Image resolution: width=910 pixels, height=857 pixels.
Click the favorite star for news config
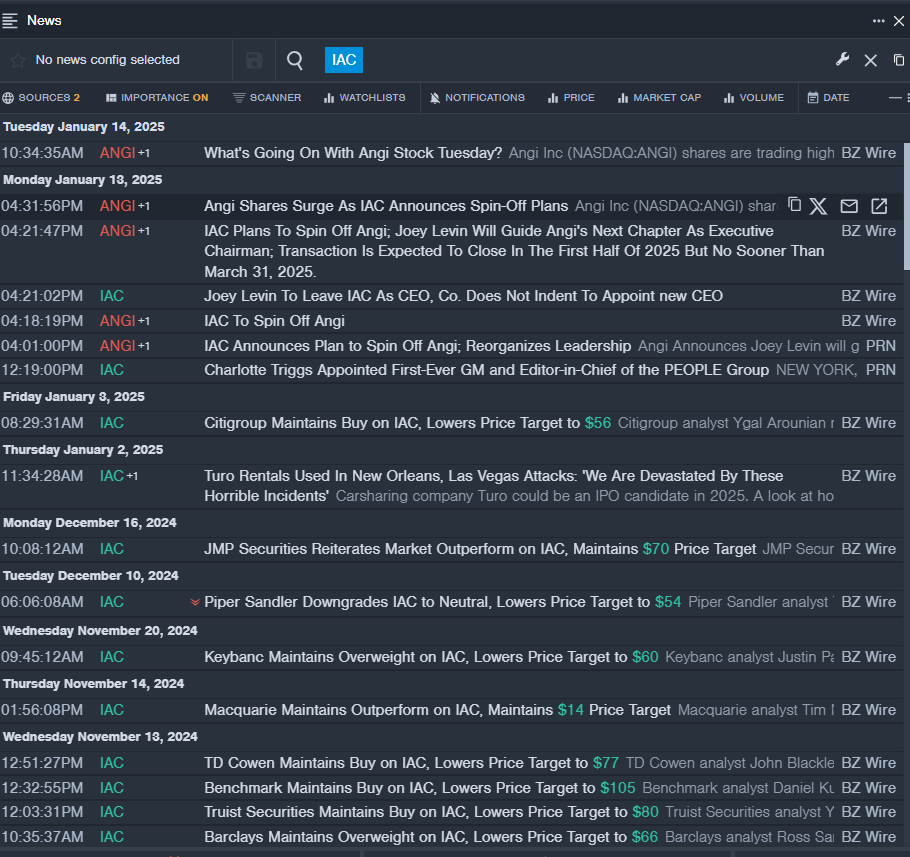[x=18, y=61]
